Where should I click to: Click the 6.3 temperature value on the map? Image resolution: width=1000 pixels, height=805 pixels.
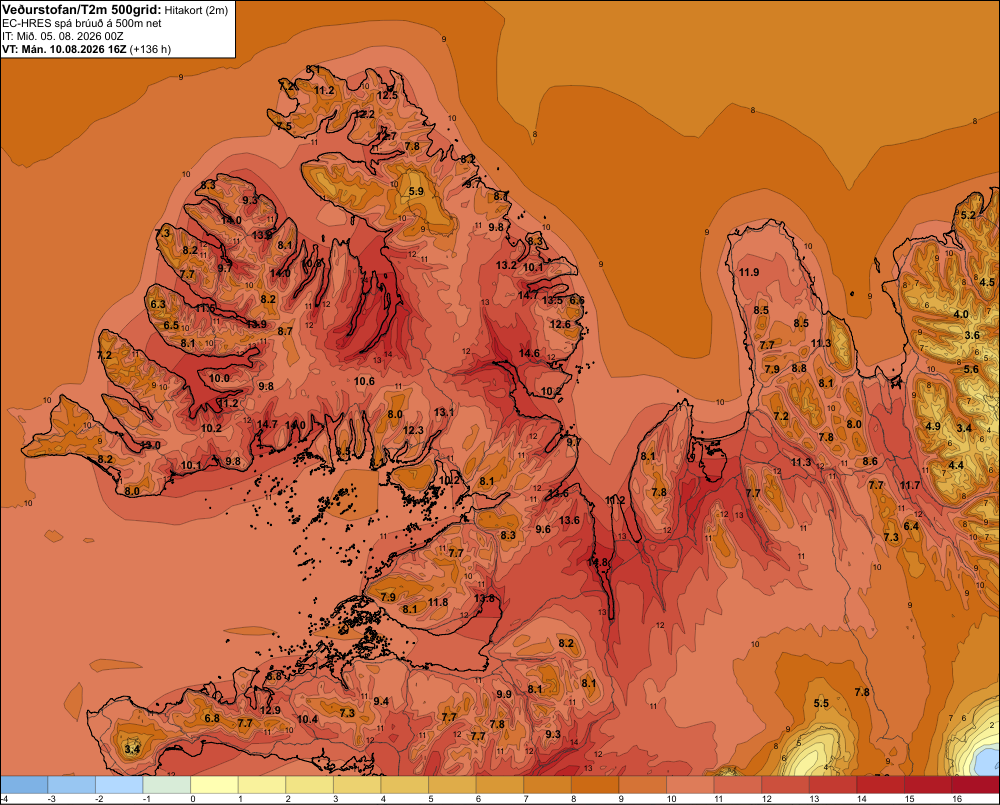pos(158,304)
